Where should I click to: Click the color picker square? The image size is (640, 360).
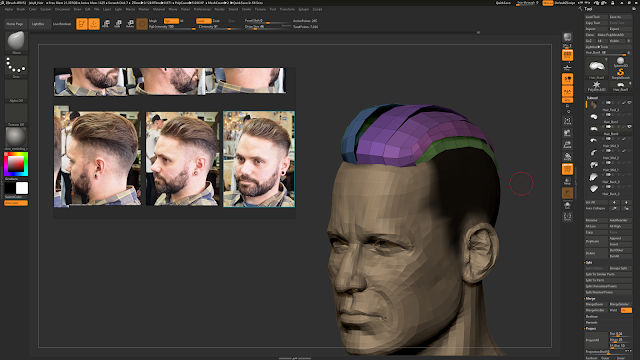pos(16,164)
